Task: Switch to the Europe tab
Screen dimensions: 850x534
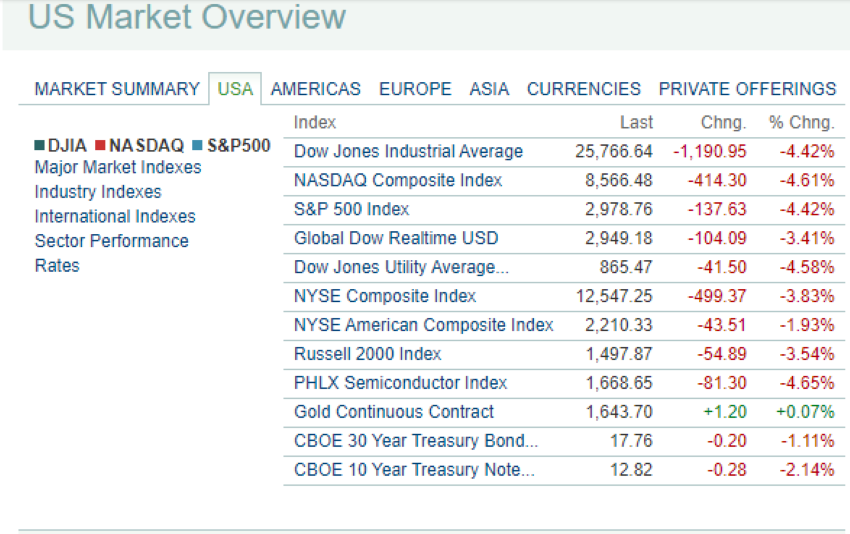Action: tap(415, 89)
